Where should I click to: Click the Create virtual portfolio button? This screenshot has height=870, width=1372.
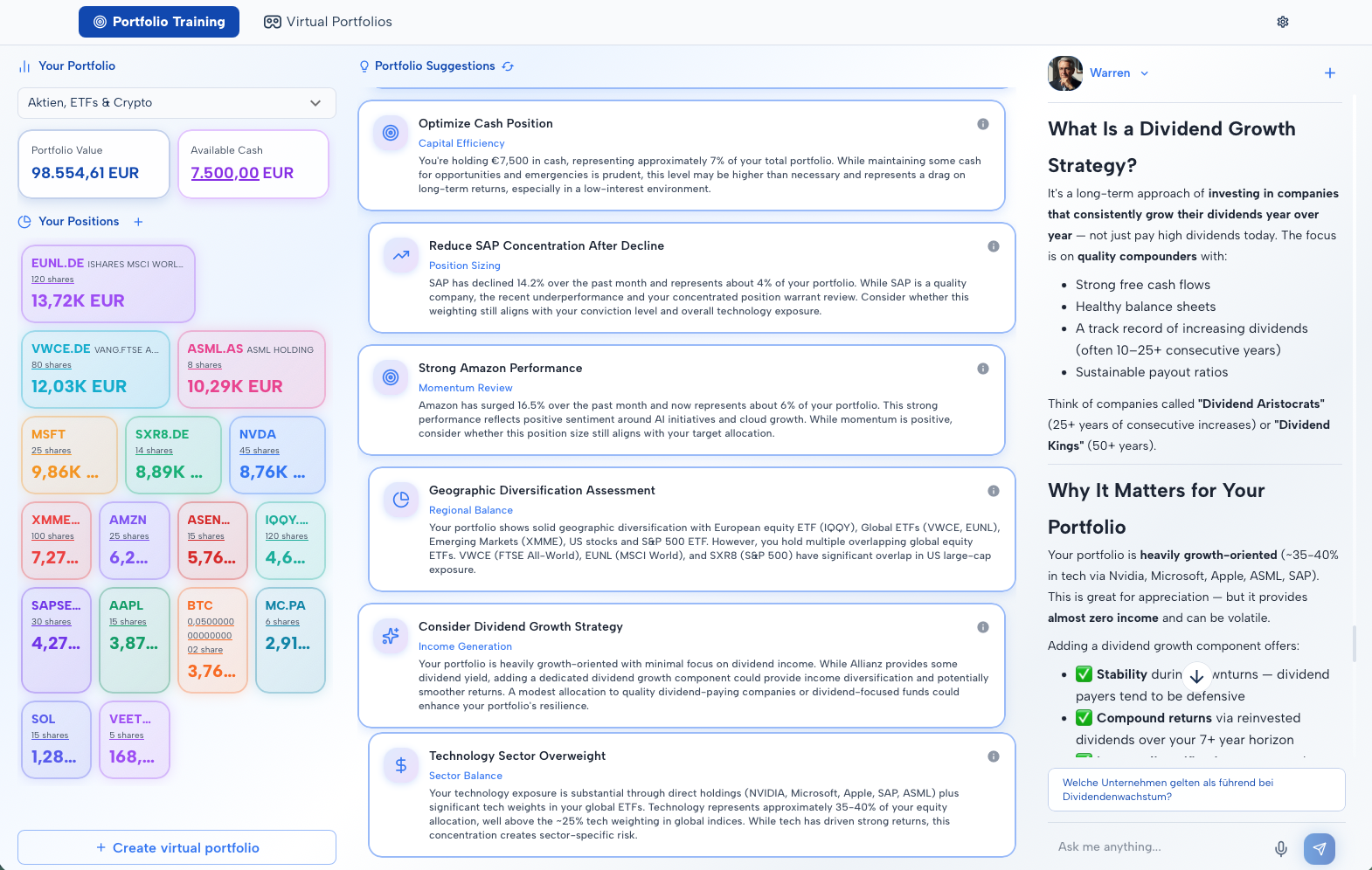click(177, 847)
